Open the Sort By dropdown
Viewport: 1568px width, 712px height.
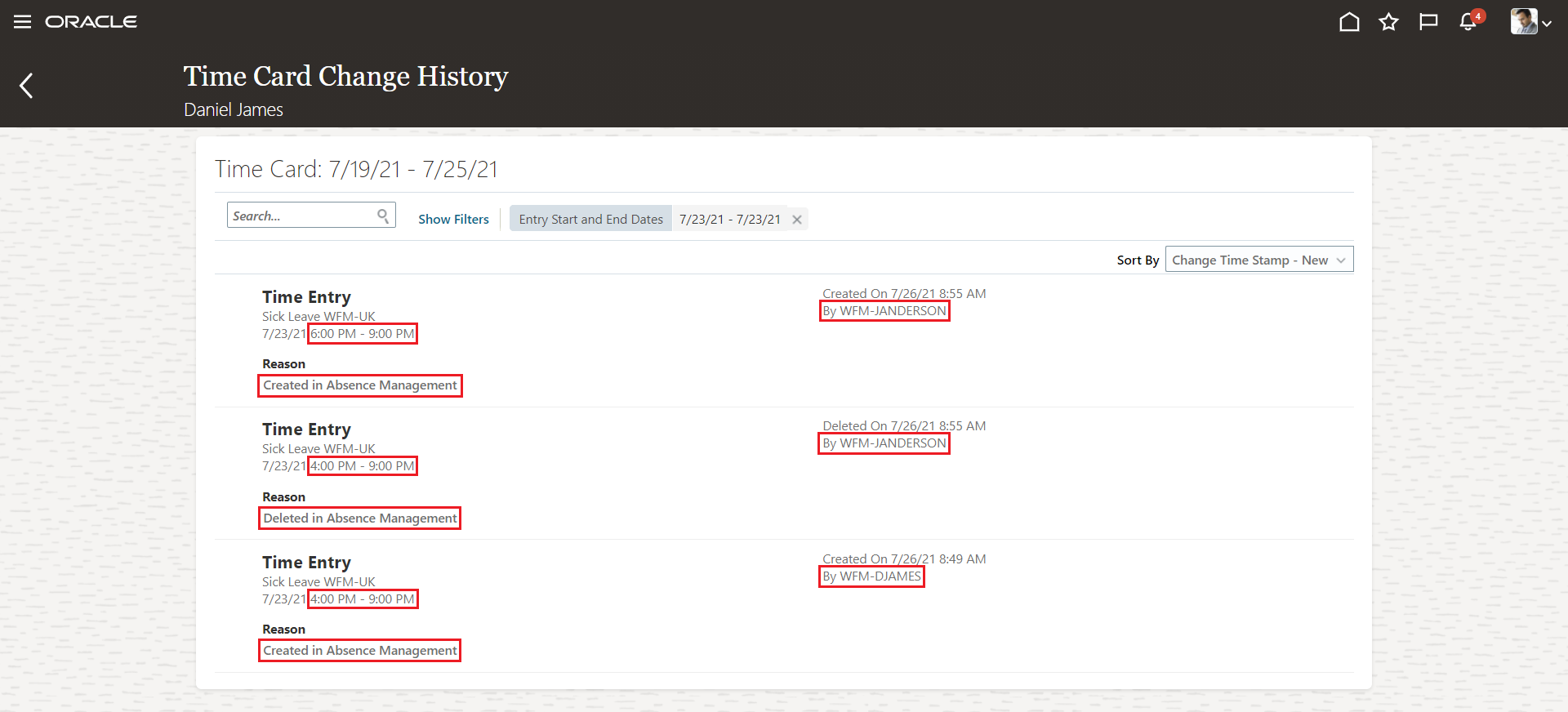coord(1258,260)
